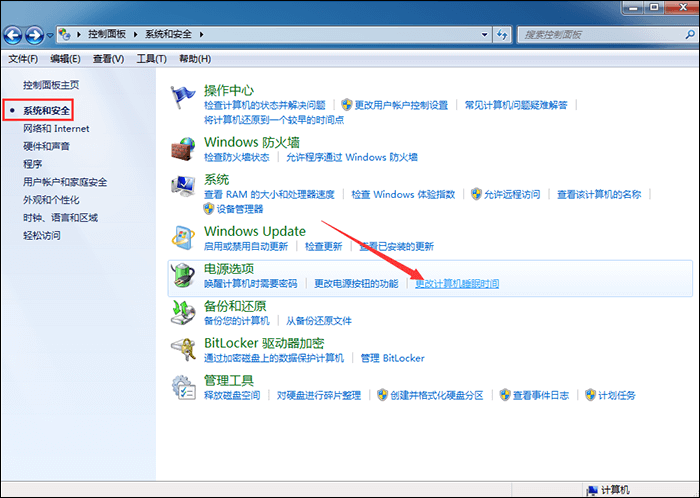700x498 pixels.
Task: Click the Back navigation arrow button
Action: point(13,35)
